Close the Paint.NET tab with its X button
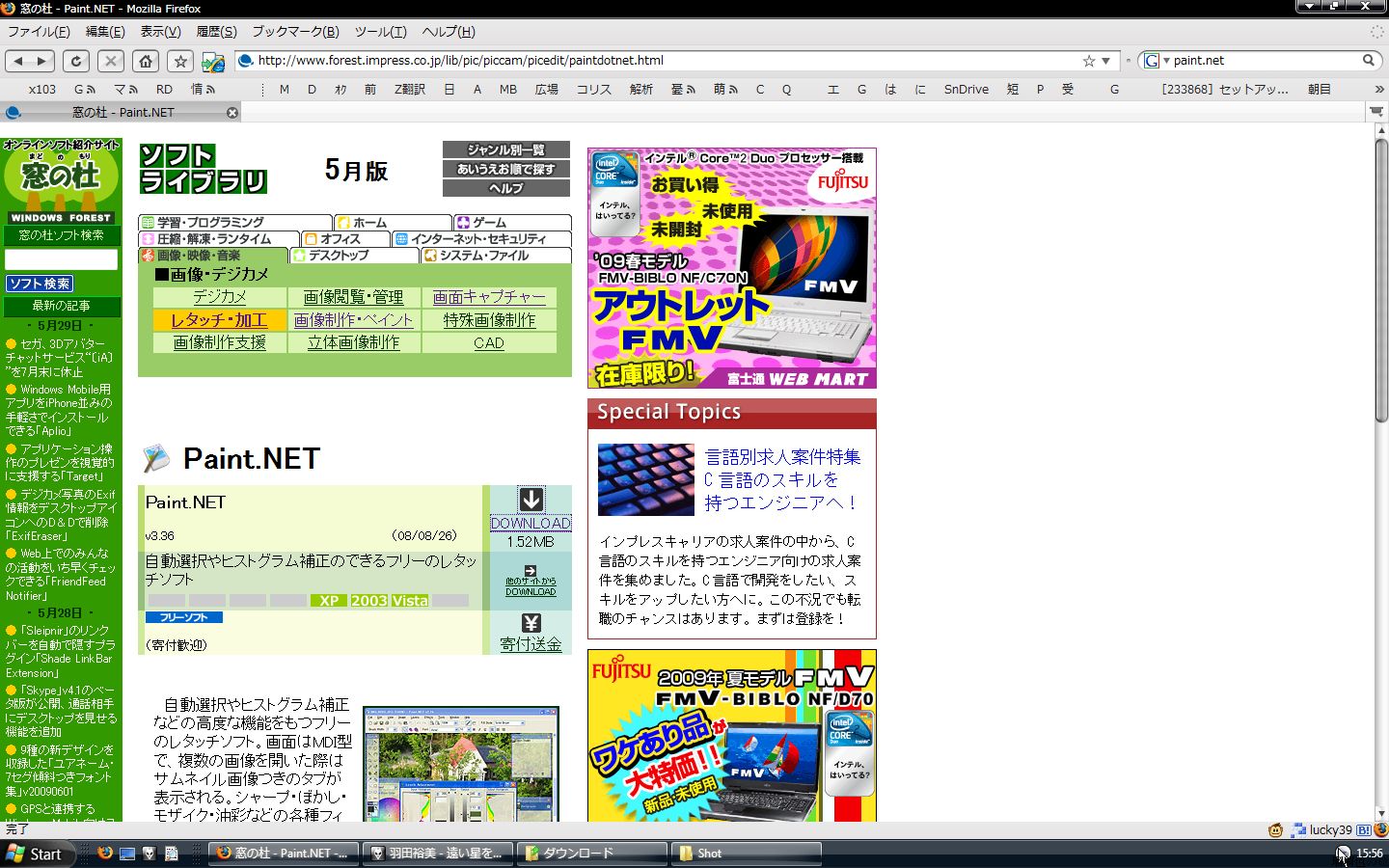Screen dimensions: 1389x868 click(231, 113)
